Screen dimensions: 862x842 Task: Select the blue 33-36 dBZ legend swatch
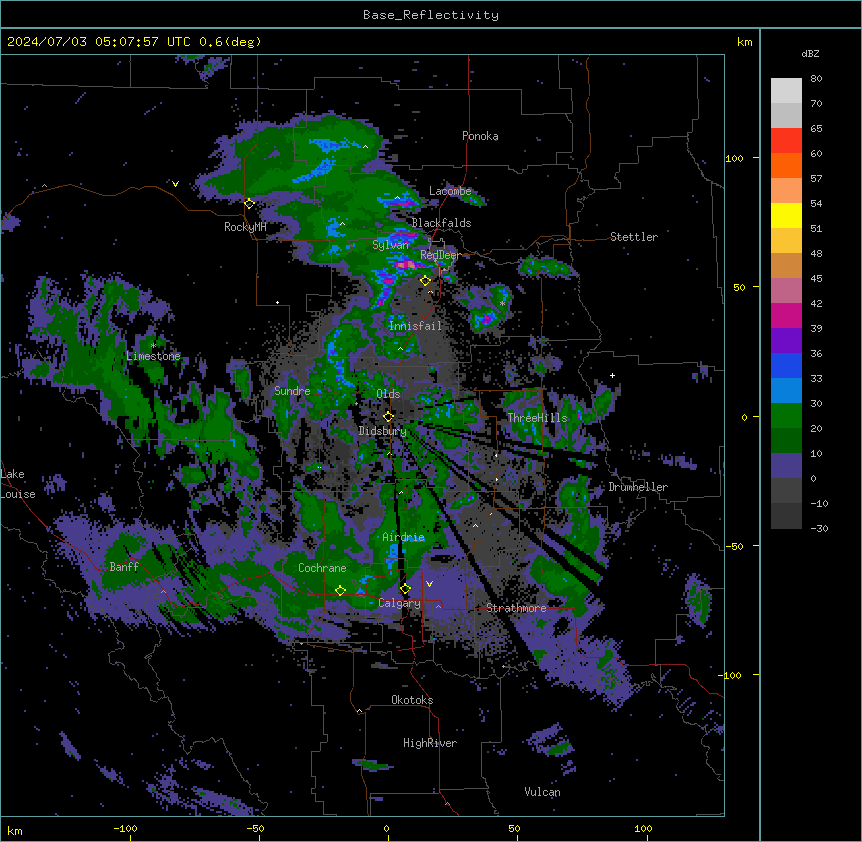pos(786,365)
